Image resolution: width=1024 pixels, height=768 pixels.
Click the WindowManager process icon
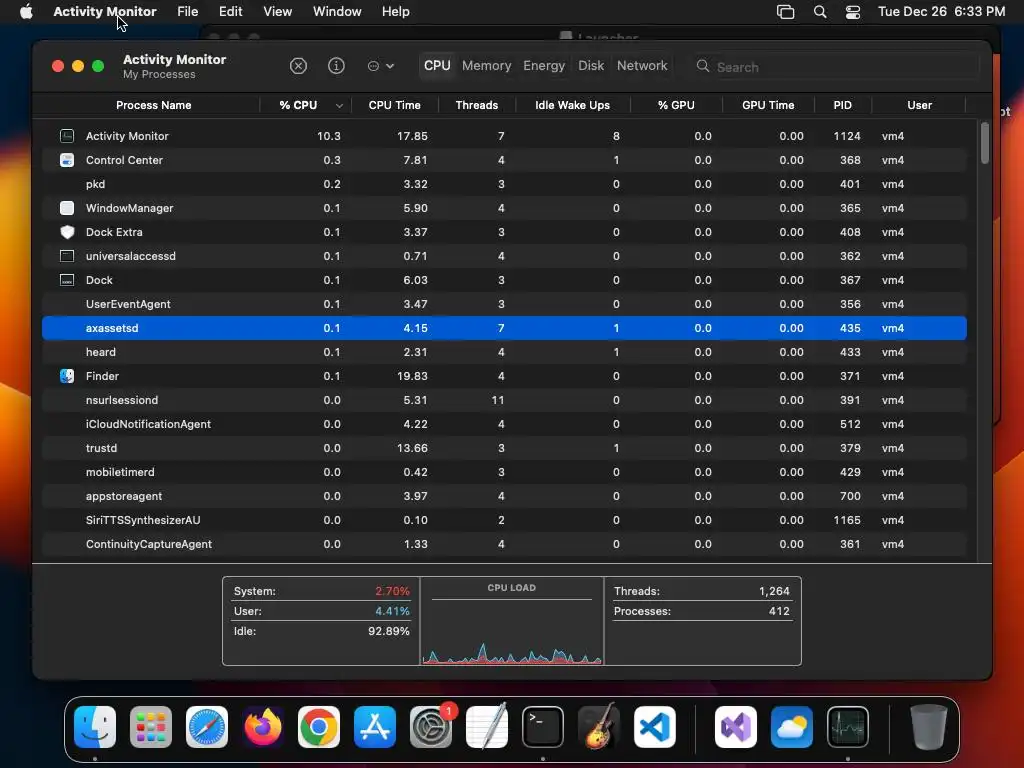[x=67, y=208]
